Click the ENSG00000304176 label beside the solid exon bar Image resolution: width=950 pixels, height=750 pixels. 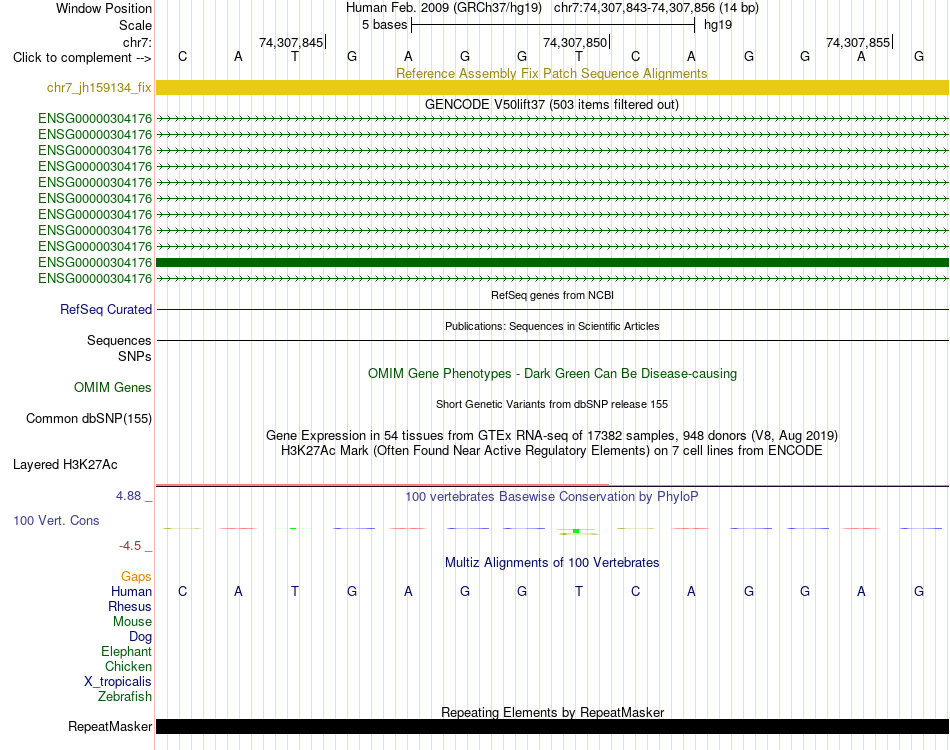(x=95, y=262)
